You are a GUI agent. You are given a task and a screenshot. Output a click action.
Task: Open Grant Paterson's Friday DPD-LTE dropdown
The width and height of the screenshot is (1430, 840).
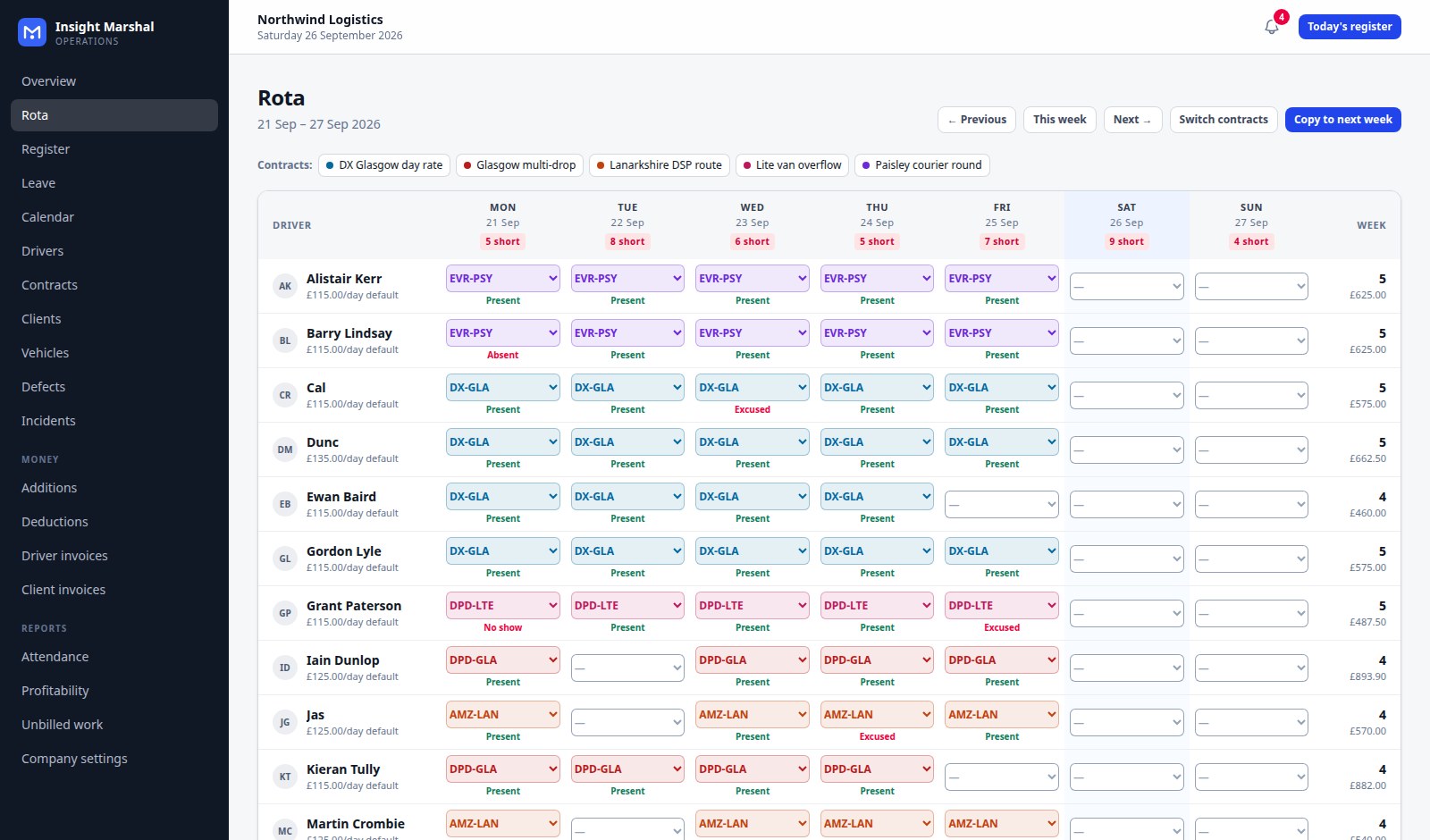point(1002,605)
